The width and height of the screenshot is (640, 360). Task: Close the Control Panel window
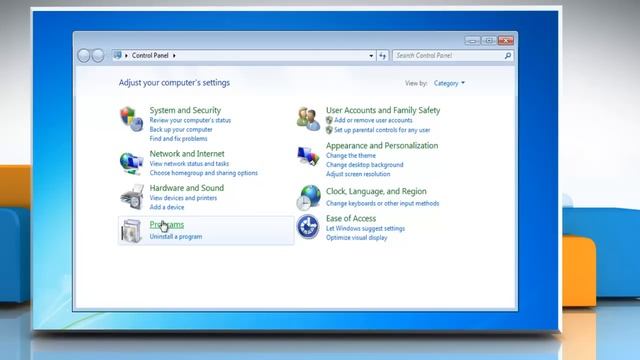(x=506, y=40)
